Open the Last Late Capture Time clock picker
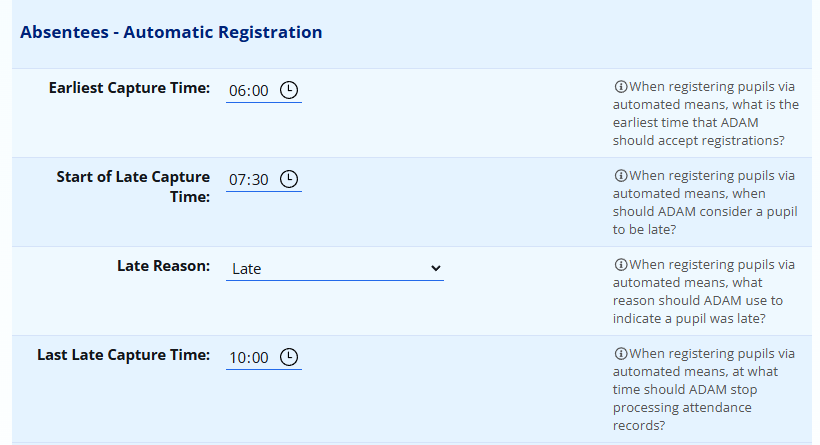Viewport: 820px width, 445px height. click(289, 357)
